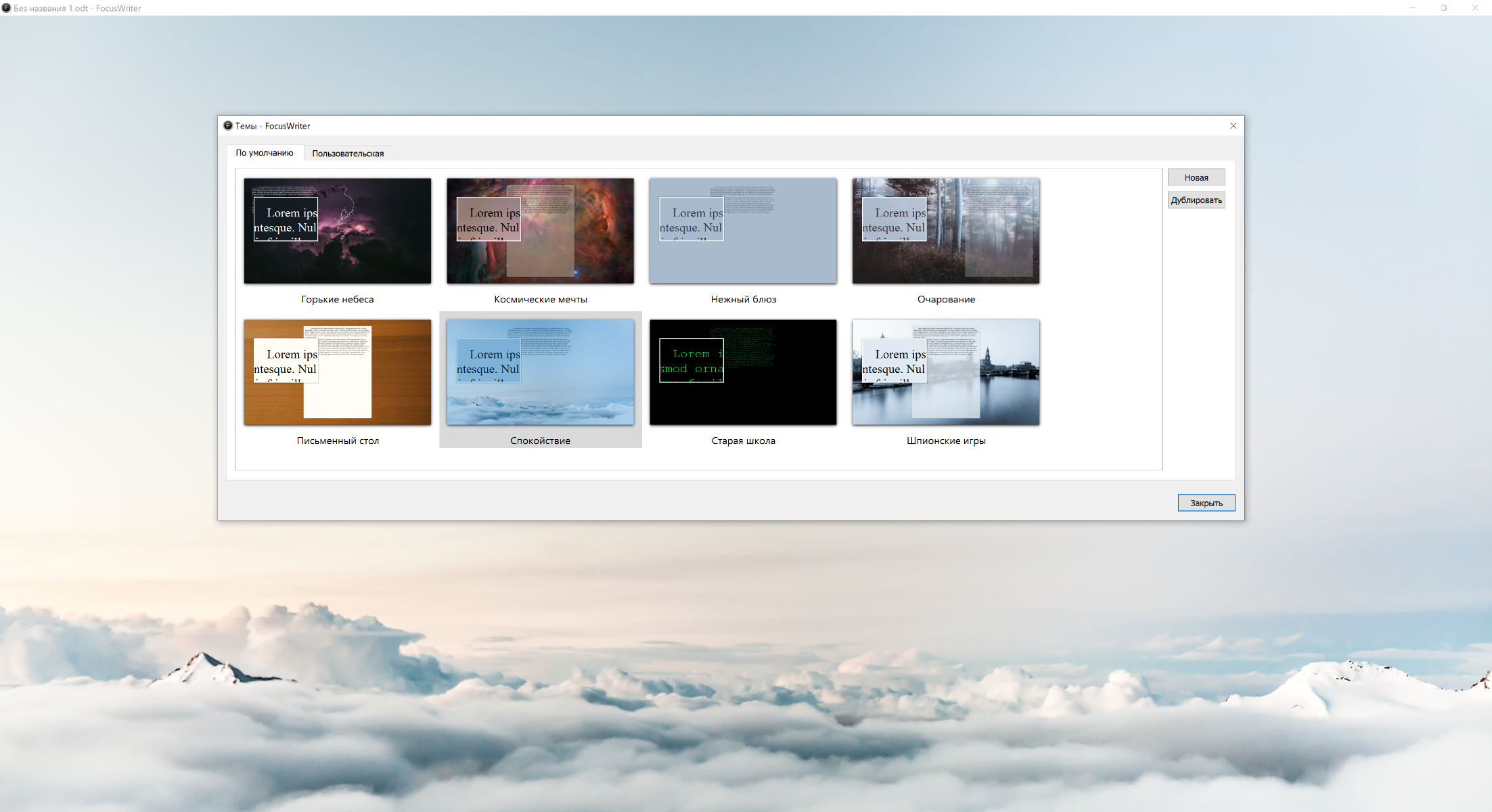The width and height of the screenshot is (1492, 812).
Task: Choose the Космические мечты theme preview
Action: pyautogui.click(x=540, y=231)
